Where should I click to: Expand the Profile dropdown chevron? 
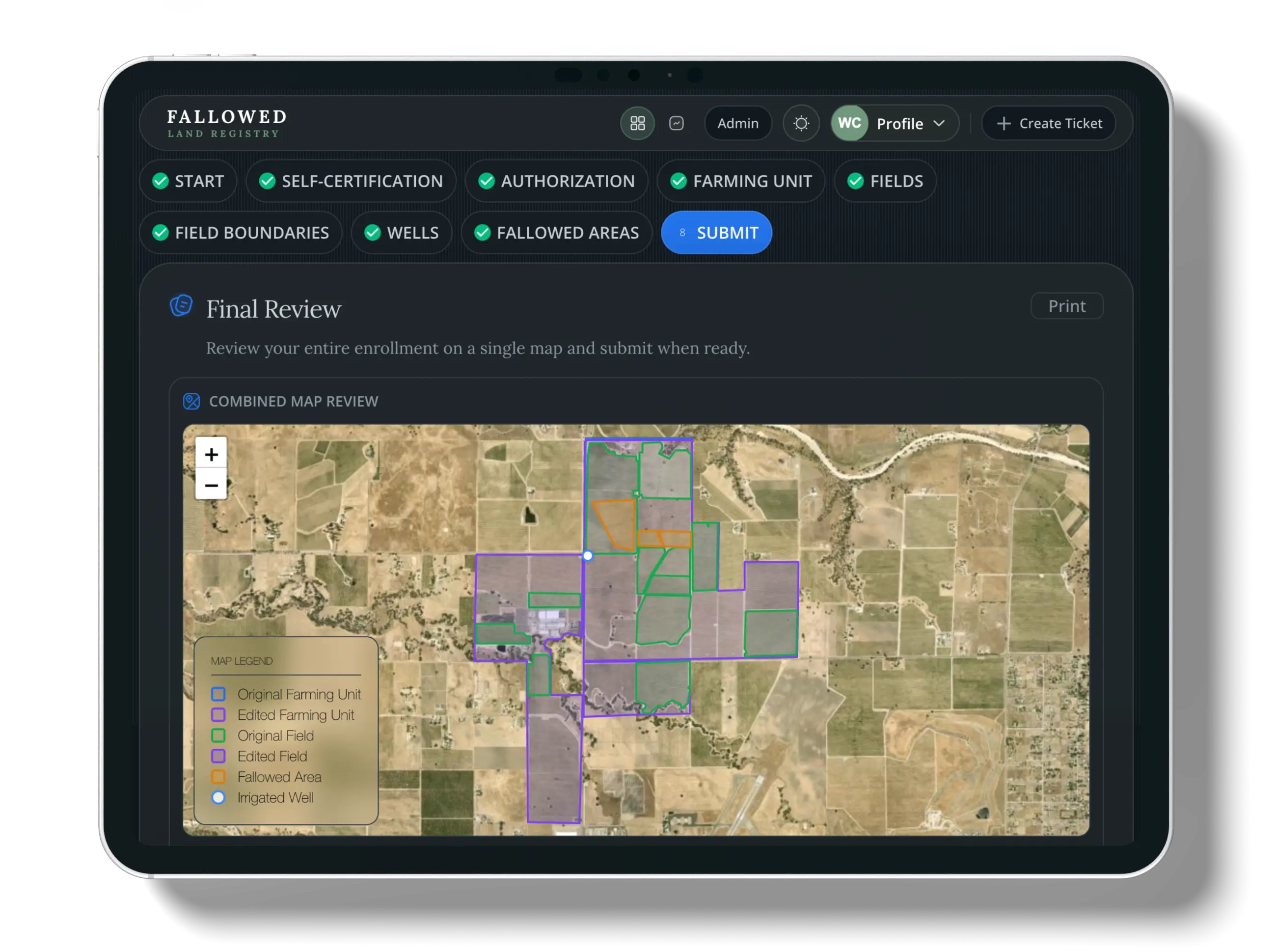(x=939, y=123)
